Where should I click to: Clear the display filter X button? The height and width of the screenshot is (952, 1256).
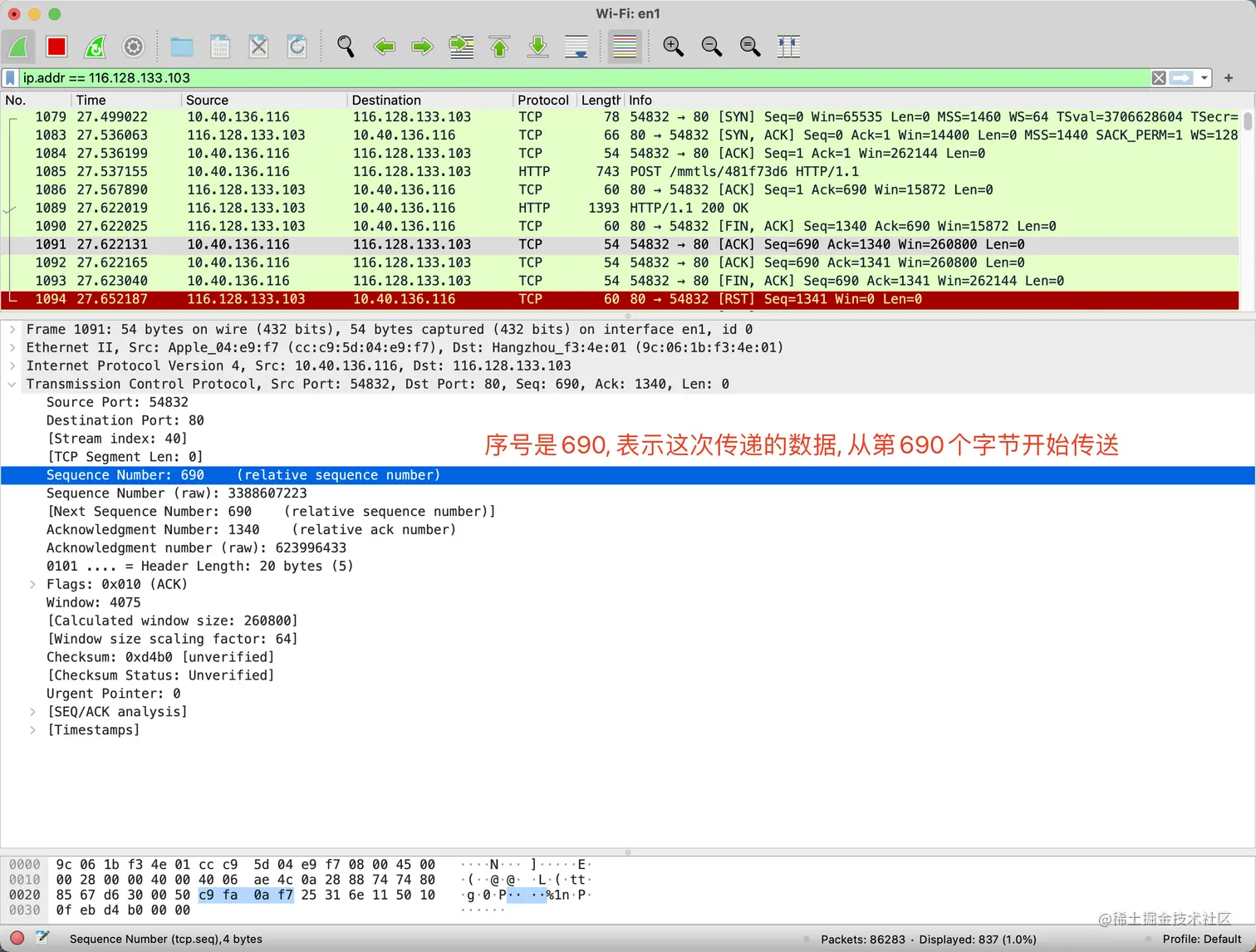[1159, 78]
